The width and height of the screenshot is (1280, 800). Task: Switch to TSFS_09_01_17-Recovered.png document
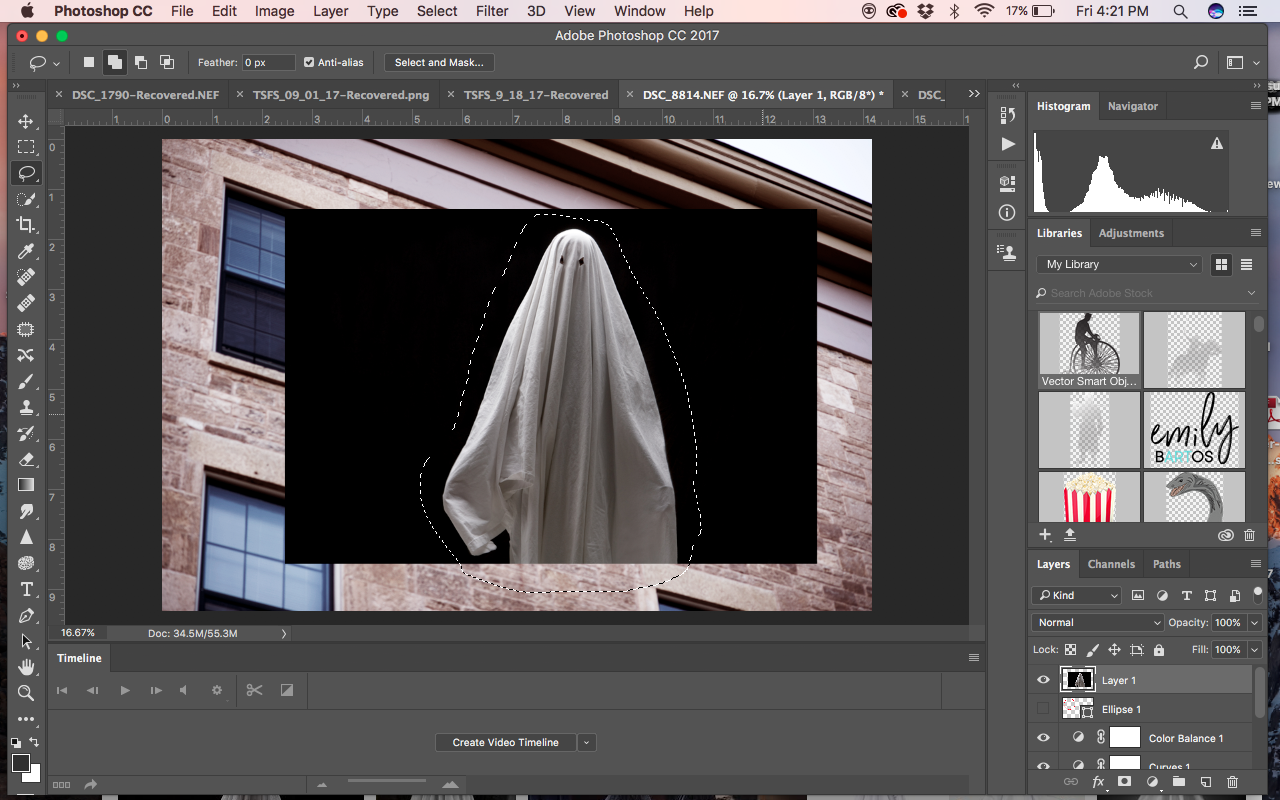(341, 95)
